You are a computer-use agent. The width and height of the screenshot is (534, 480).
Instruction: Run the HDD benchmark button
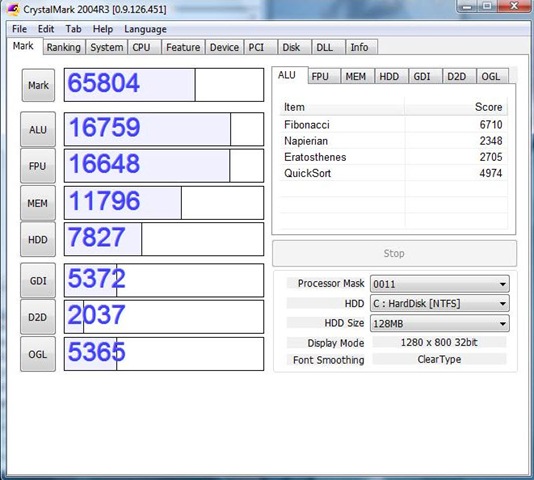click(x=38, y=239)
